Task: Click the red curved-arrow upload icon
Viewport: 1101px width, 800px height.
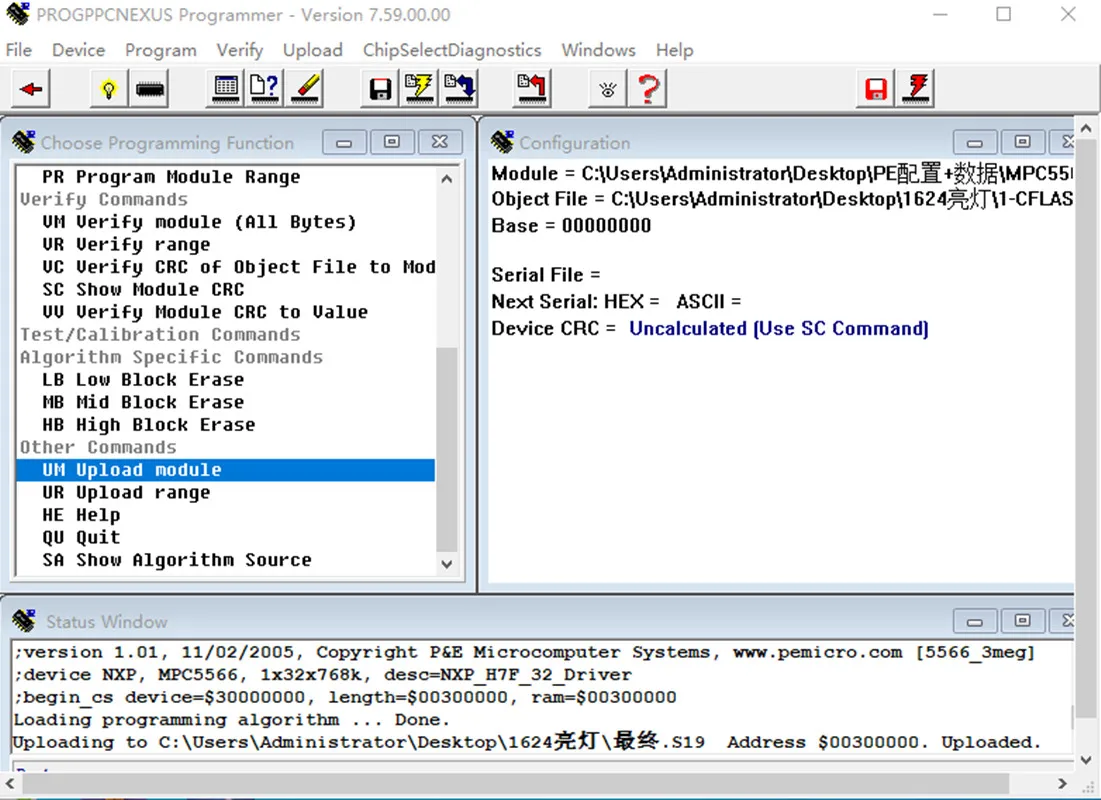Action: click(x=532, y=89)
